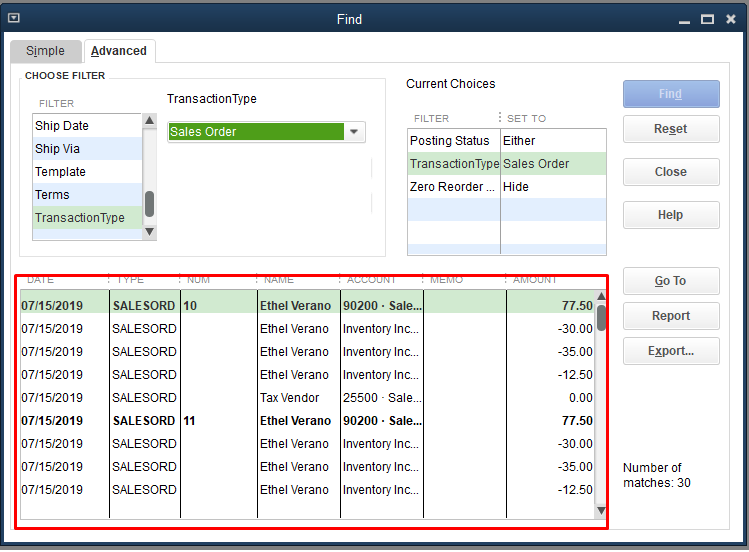Click the 25500 · Sale... account cell
The width and height of the screenshot is (749, 552).
tap(382, 398)
